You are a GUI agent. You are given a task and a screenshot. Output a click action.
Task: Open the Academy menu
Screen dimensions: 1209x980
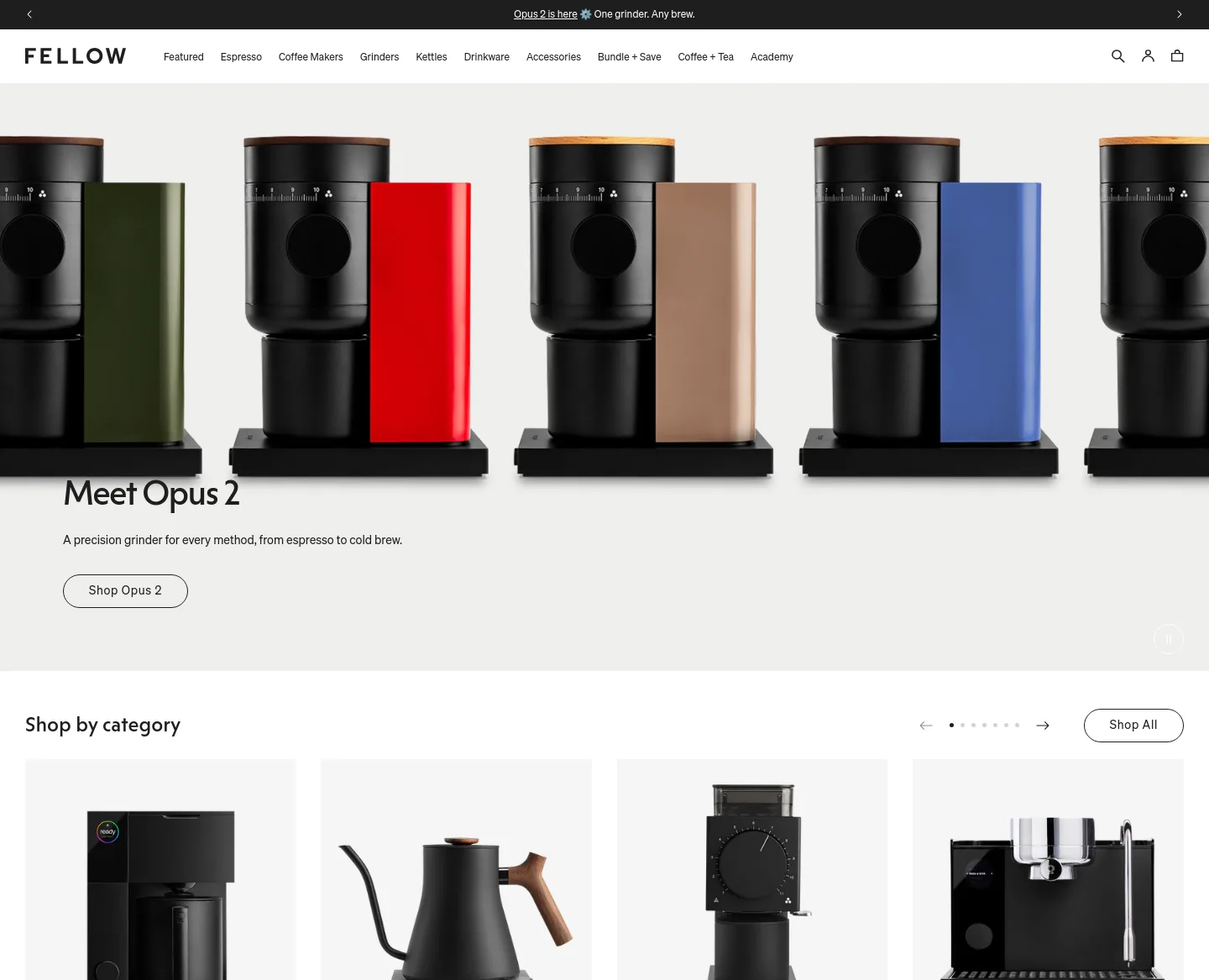coord(772,57)
